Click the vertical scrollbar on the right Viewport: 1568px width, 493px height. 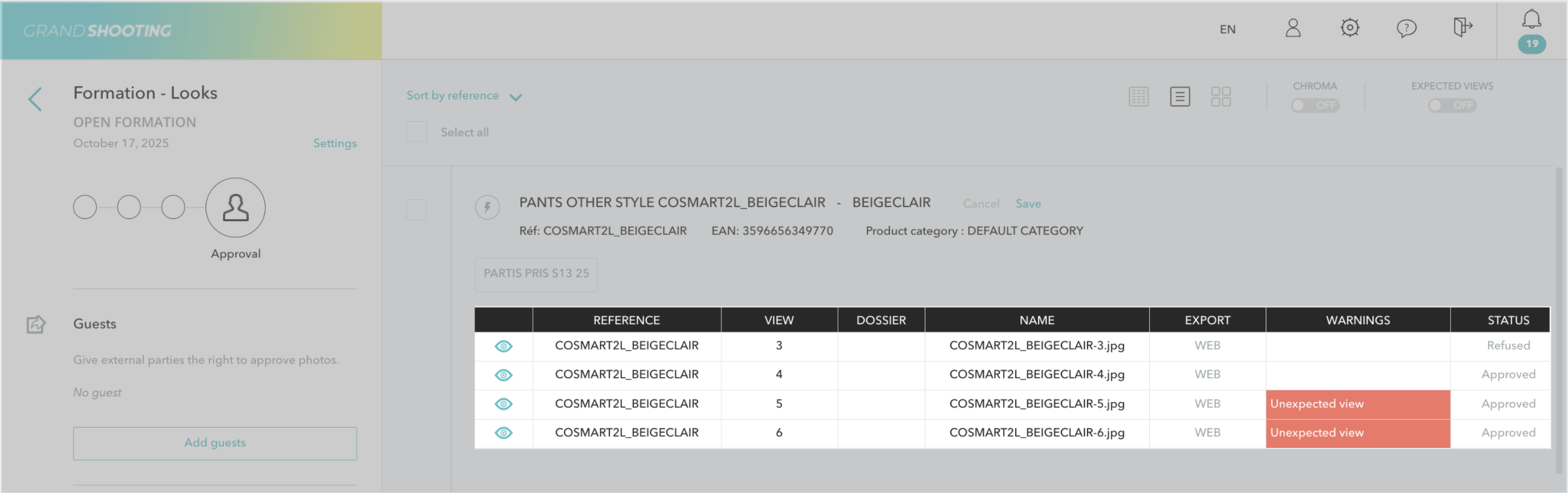(x=1559, y=320)
